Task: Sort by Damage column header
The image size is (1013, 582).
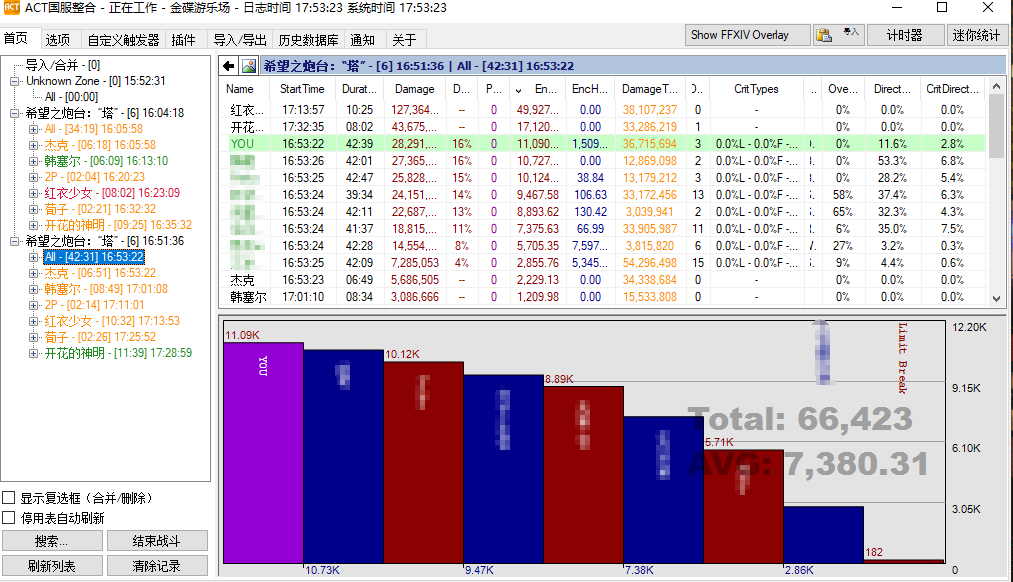Action: click(x=415, y=89)
